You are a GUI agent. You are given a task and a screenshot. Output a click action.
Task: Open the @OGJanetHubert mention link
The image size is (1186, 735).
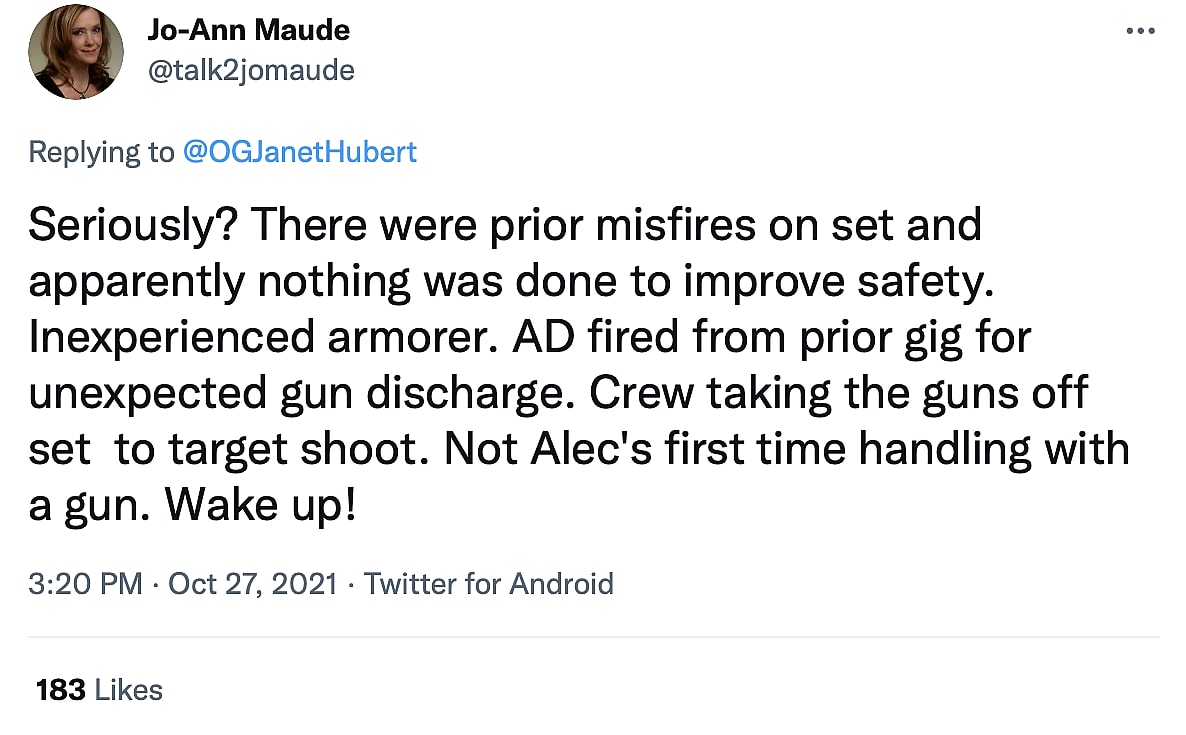click(300, 152)
